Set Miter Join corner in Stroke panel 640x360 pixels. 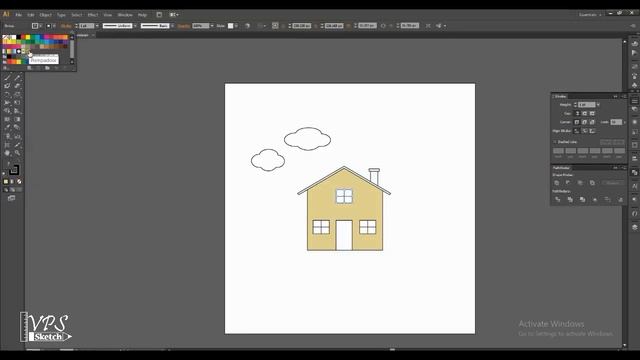coord(577,122)
